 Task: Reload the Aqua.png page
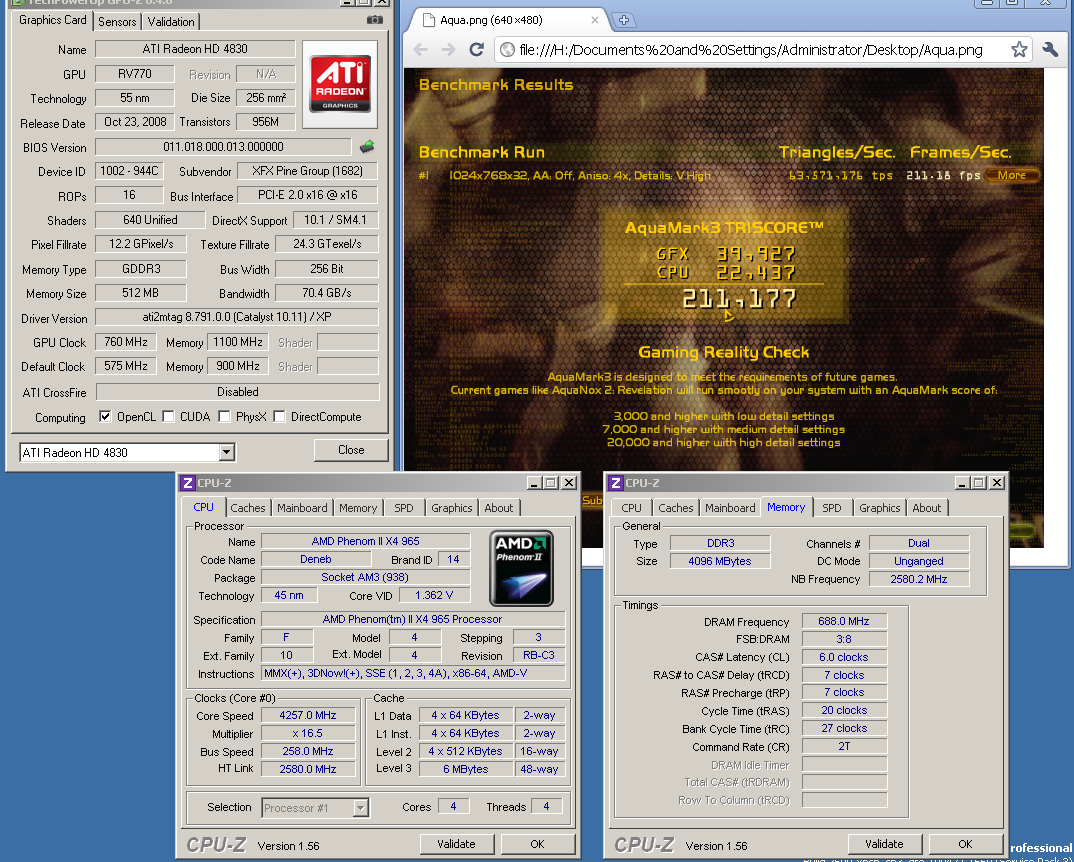click(x=476, y=49)
